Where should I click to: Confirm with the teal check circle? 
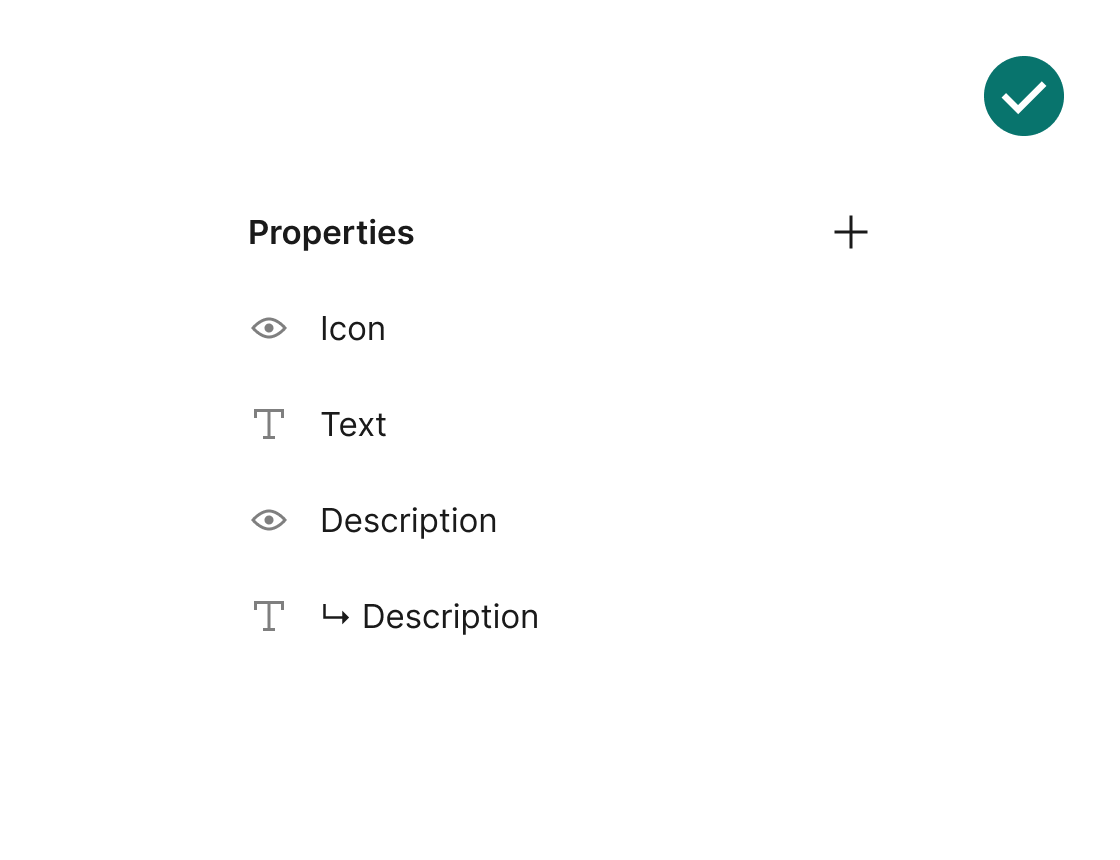(1023, 96)
